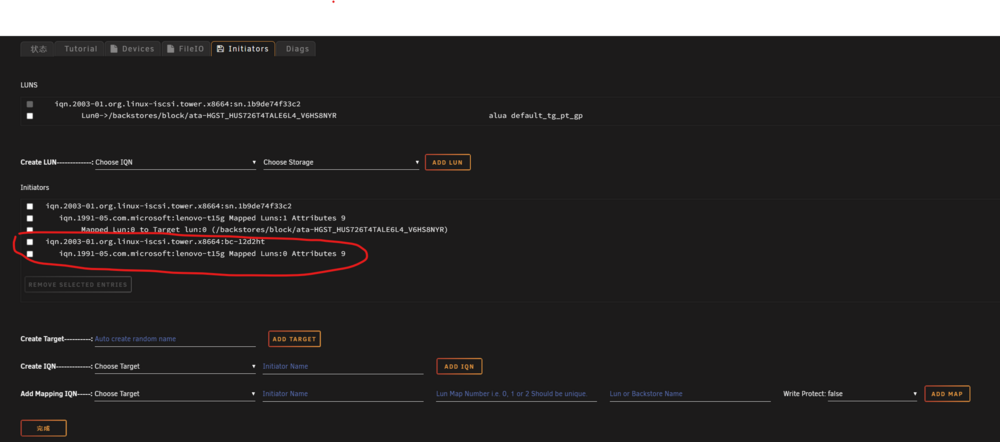Screen dimensions: 1000x442
Task: Click the 完成 button
Action: (x=43, y=428)
